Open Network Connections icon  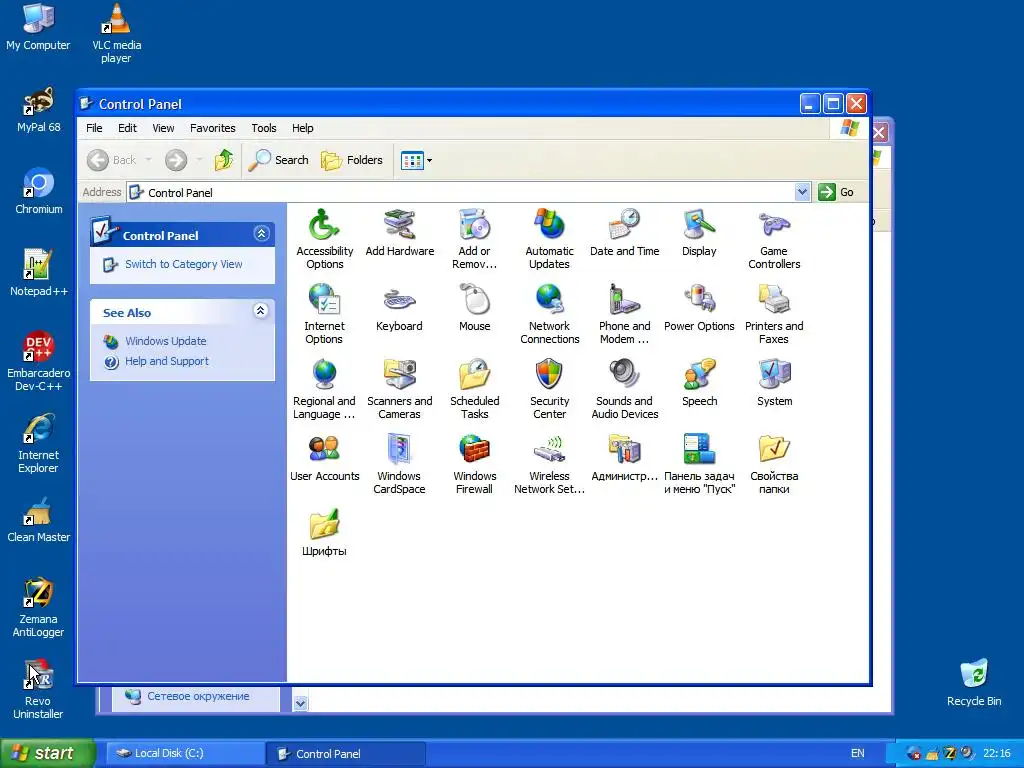[x=550, y=300]
